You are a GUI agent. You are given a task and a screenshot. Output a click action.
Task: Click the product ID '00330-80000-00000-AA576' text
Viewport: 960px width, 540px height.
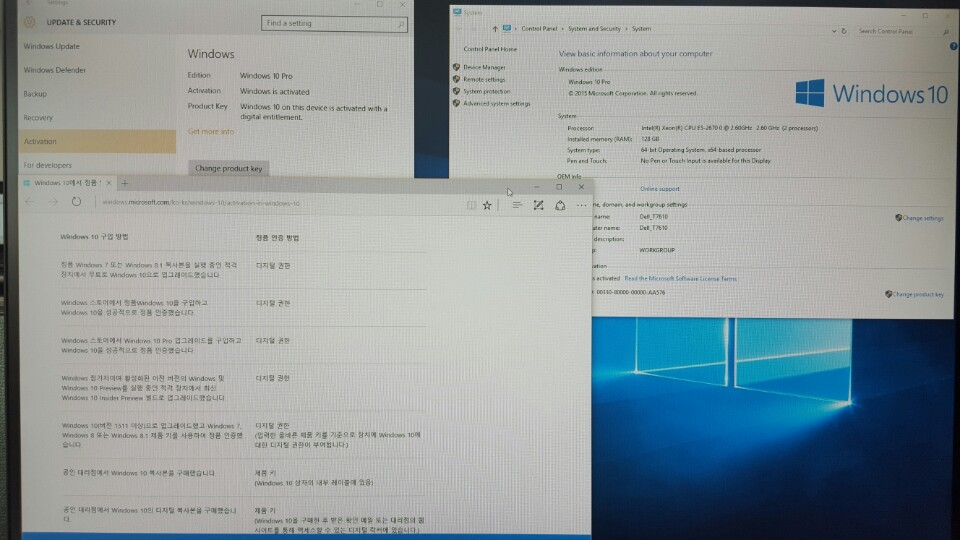631,293
